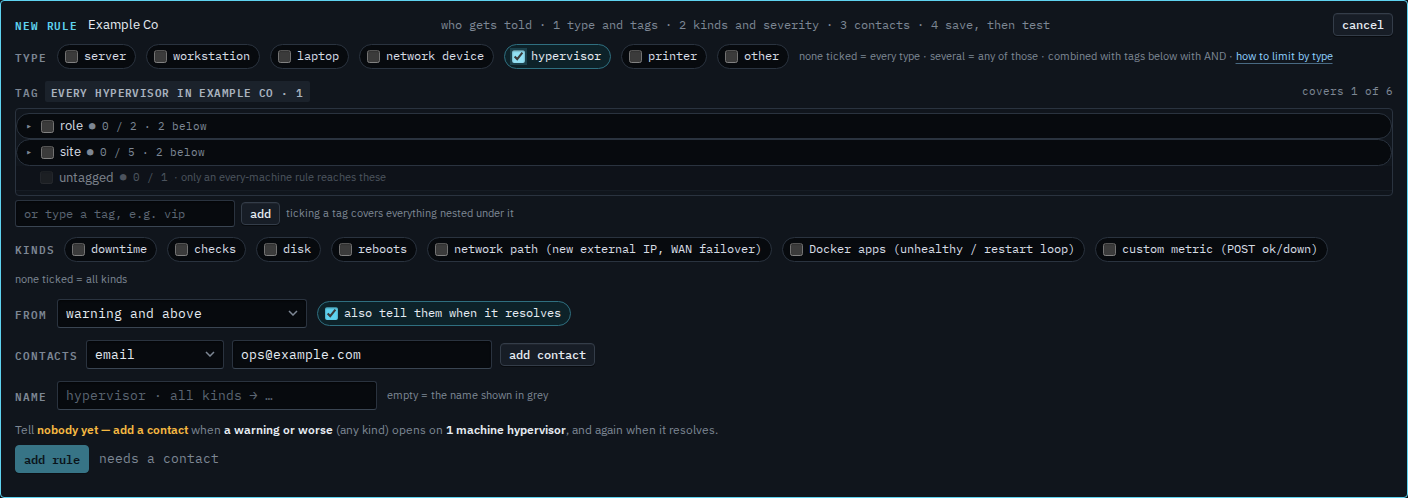Untick the hypervisor type checkbox
The image size is (1408, 498).
[x=518, y=57]
